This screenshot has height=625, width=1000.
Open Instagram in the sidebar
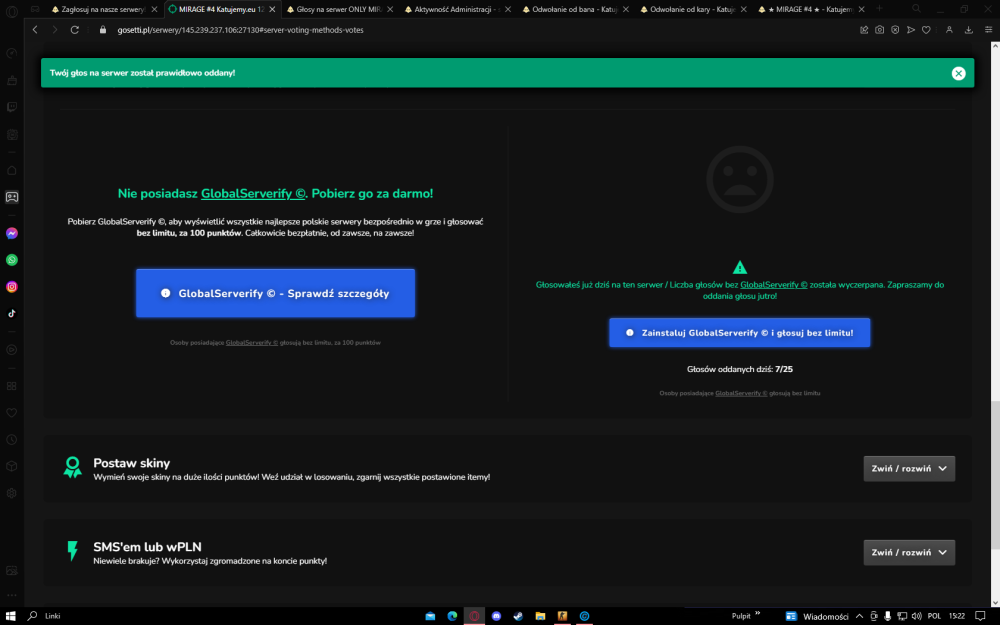(11, 287)
